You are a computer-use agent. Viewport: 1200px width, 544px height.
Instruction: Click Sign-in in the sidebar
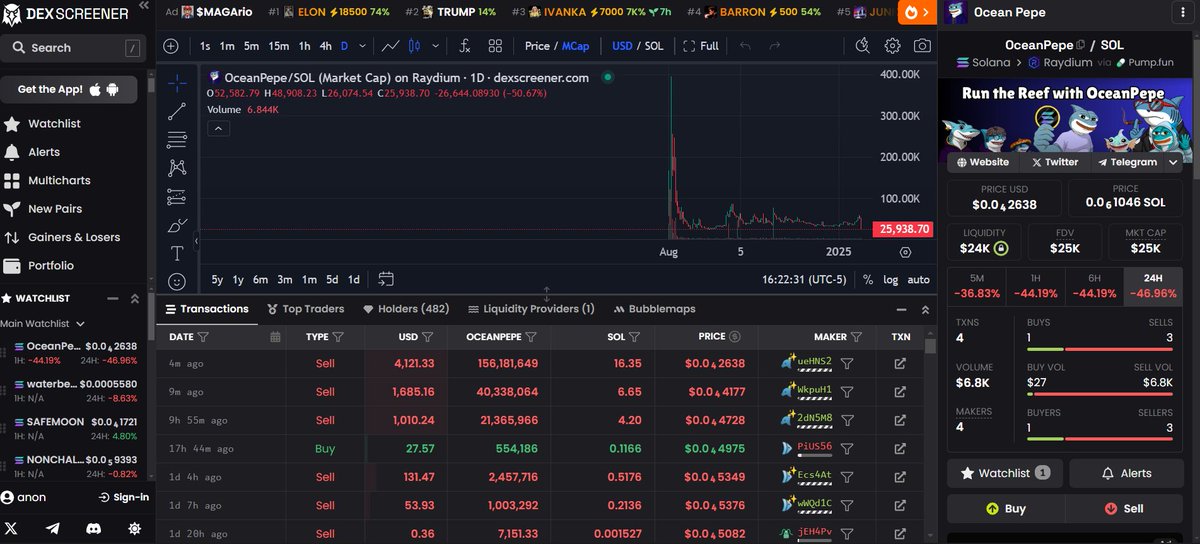124,497
